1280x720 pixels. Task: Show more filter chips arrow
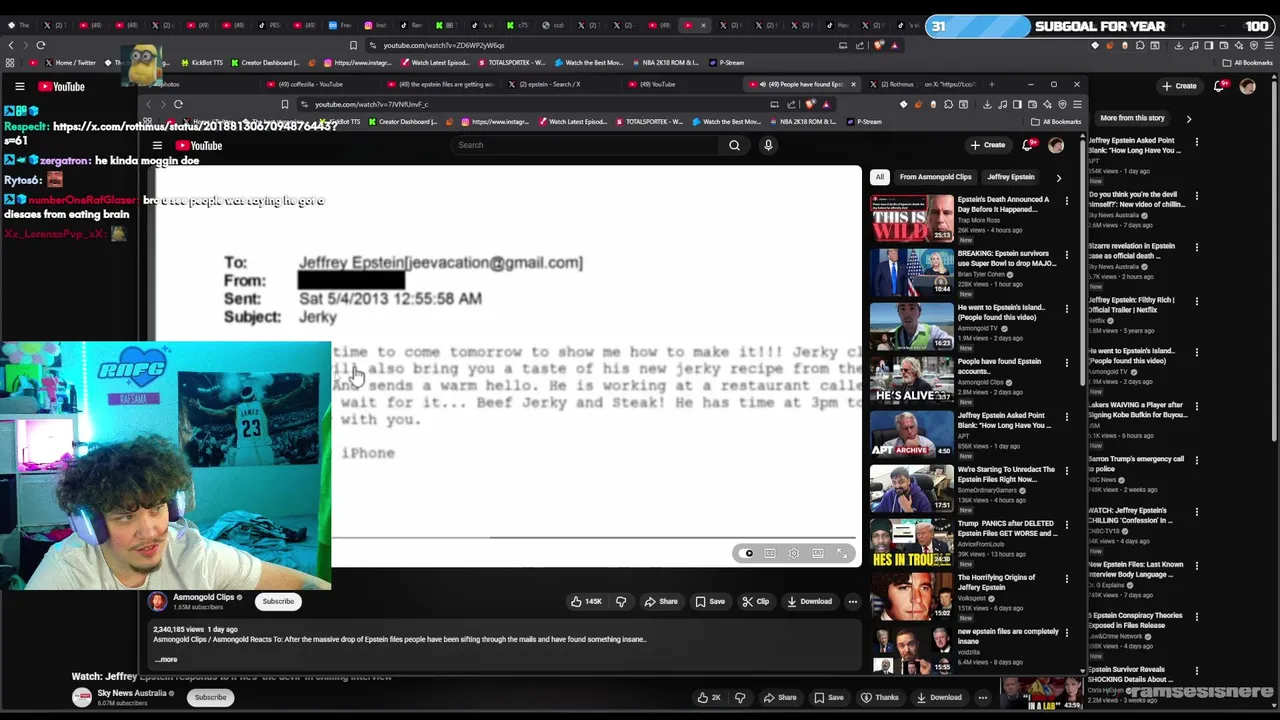click(1058, 177)
